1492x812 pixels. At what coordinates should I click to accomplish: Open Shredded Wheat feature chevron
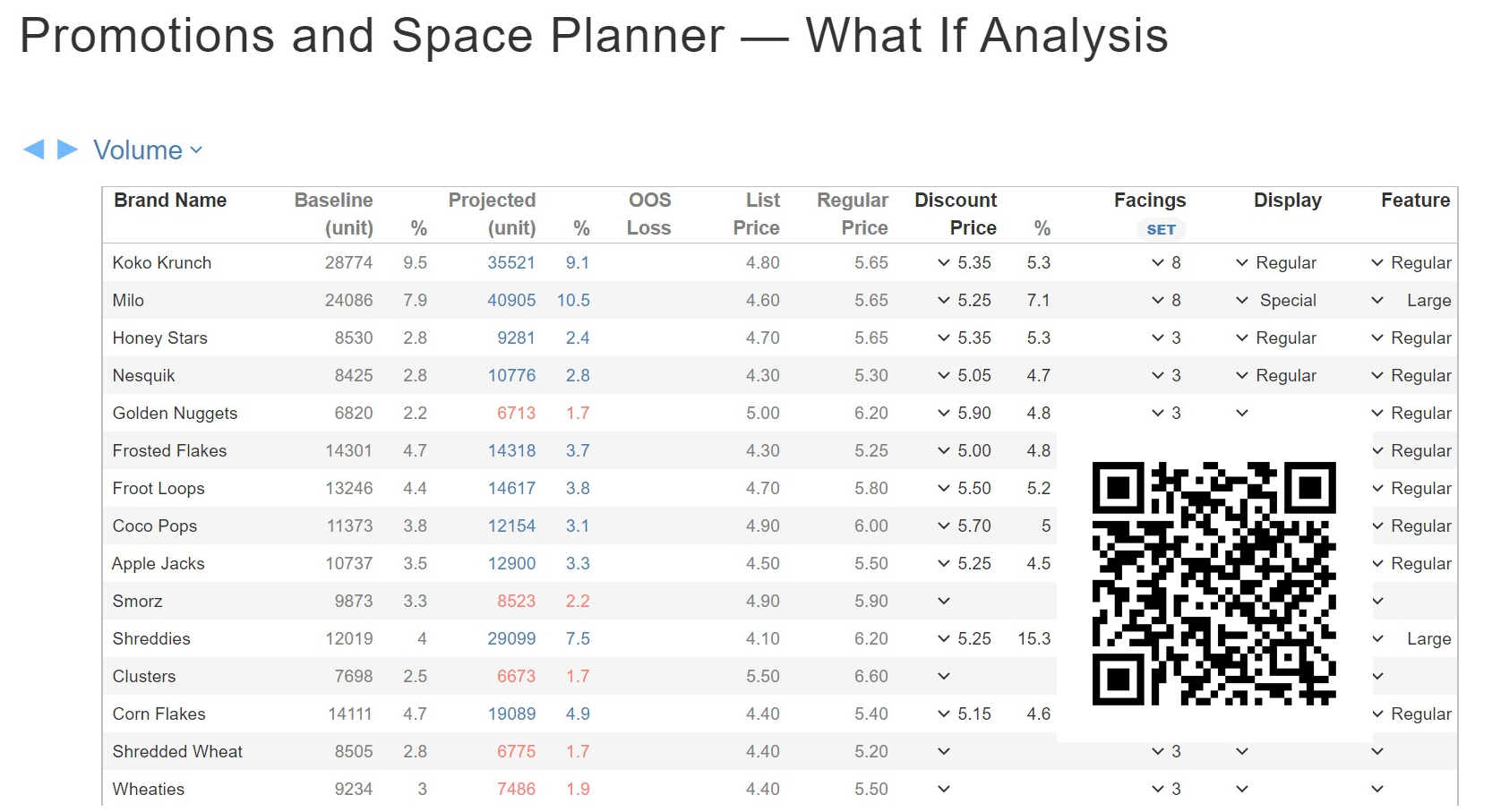point(1377,751)
